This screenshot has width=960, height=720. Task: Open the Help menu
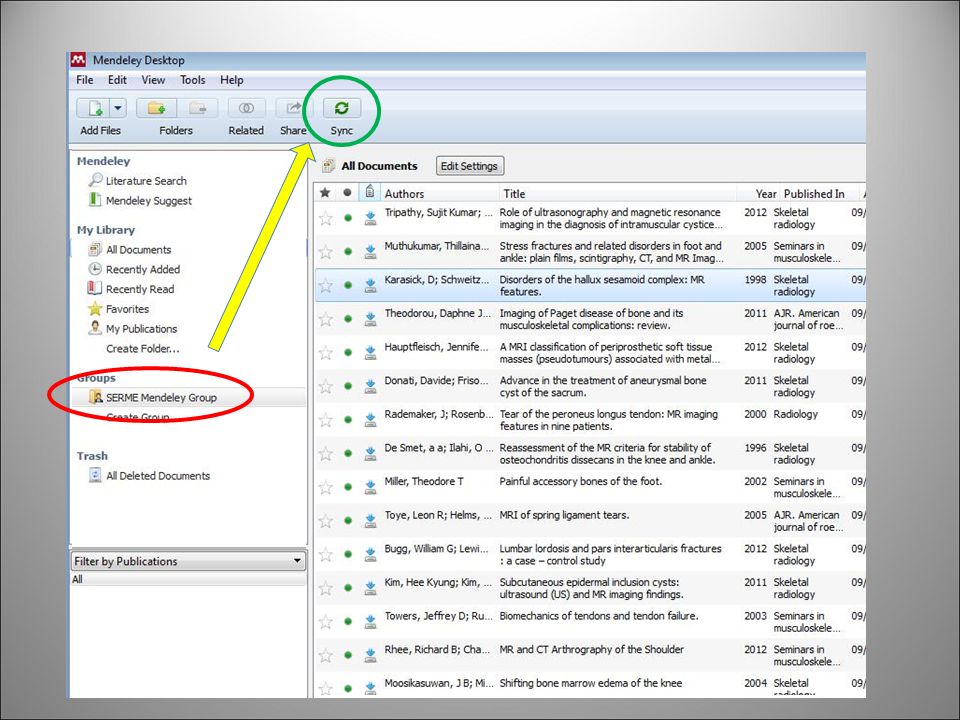pos(231,80)
